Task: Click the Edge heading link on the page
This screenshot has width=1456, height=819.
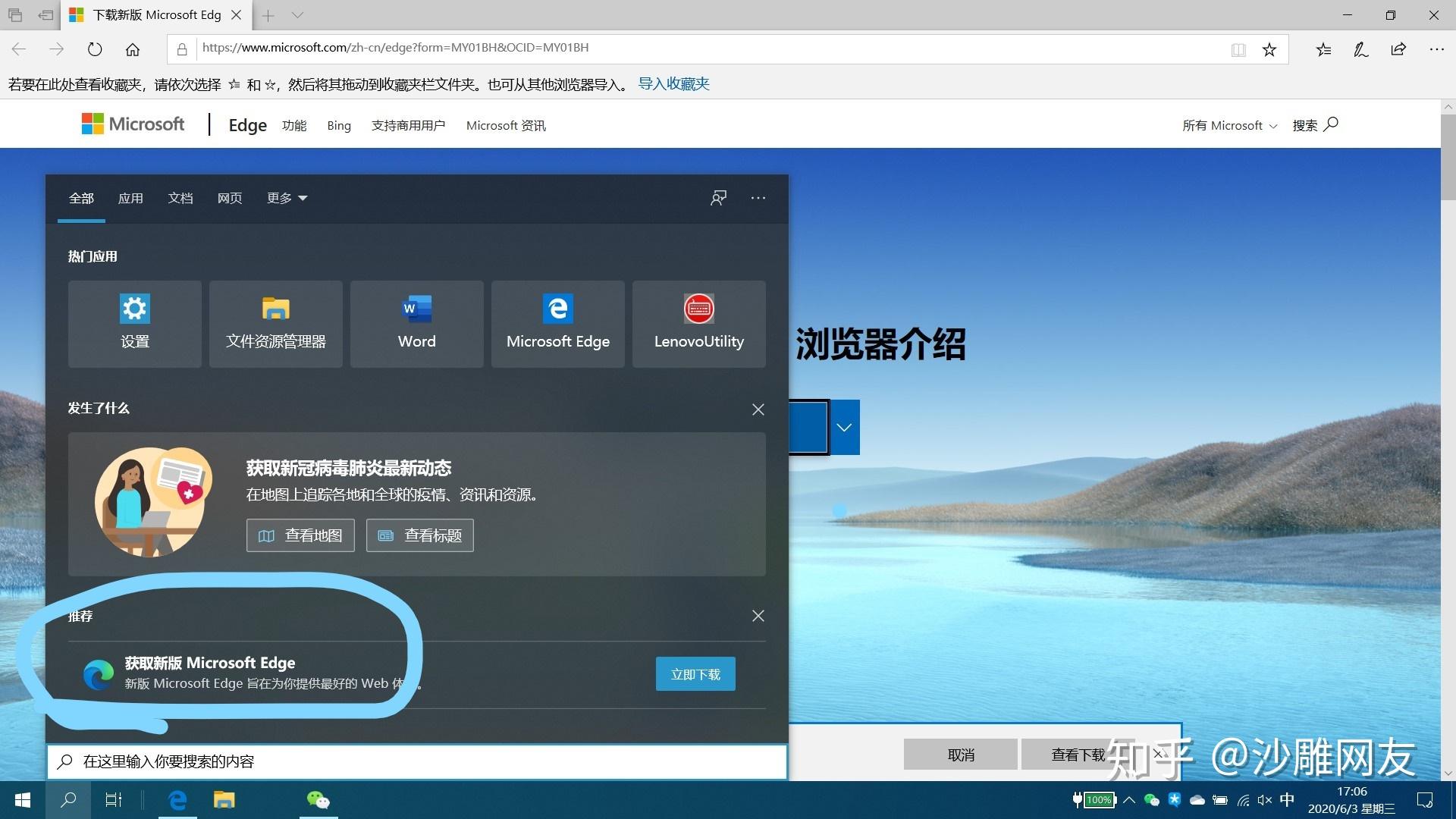Action: tap(248, 125)
